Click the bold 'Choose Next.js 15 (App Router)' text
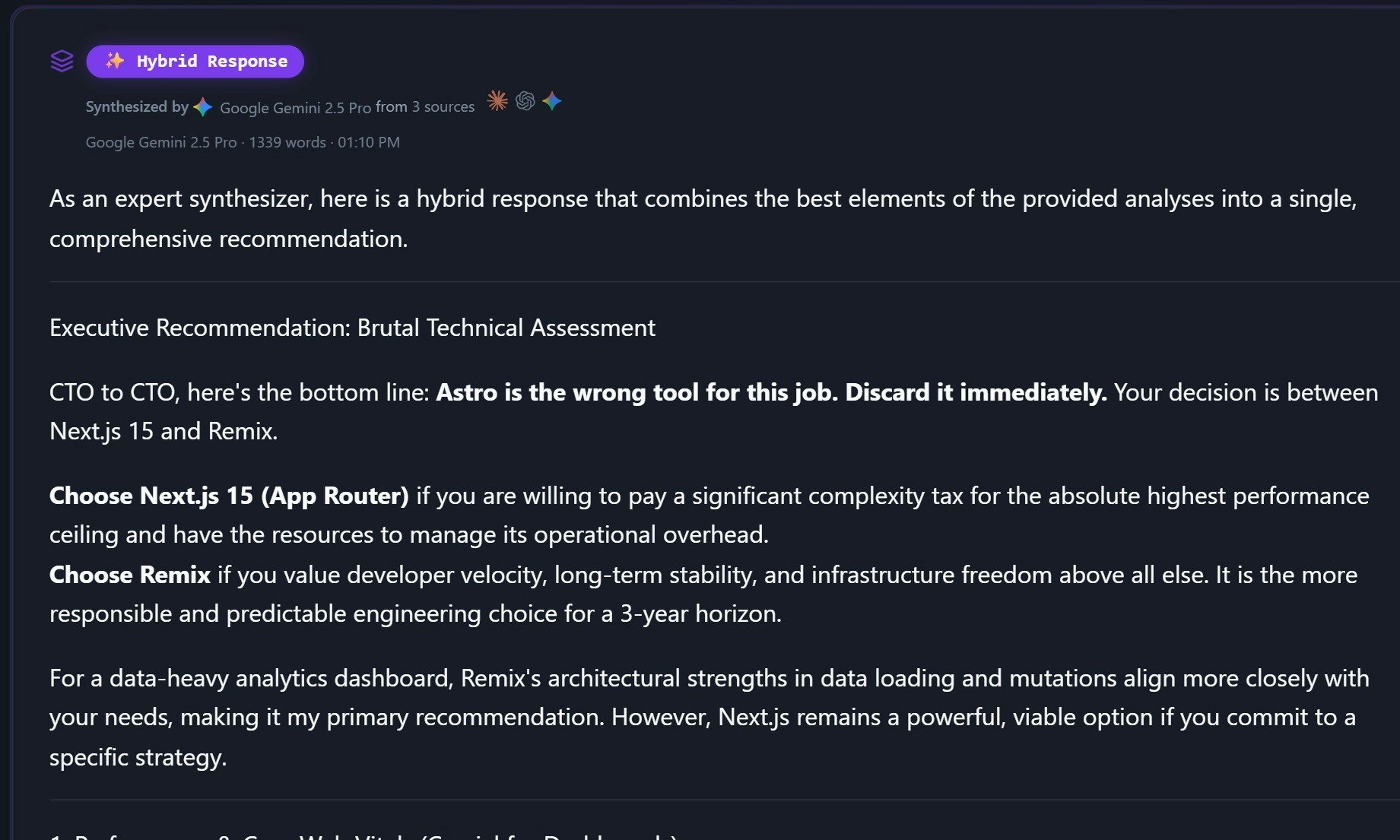The height and width of the screenshot is (840, 1400). [229, 496]
